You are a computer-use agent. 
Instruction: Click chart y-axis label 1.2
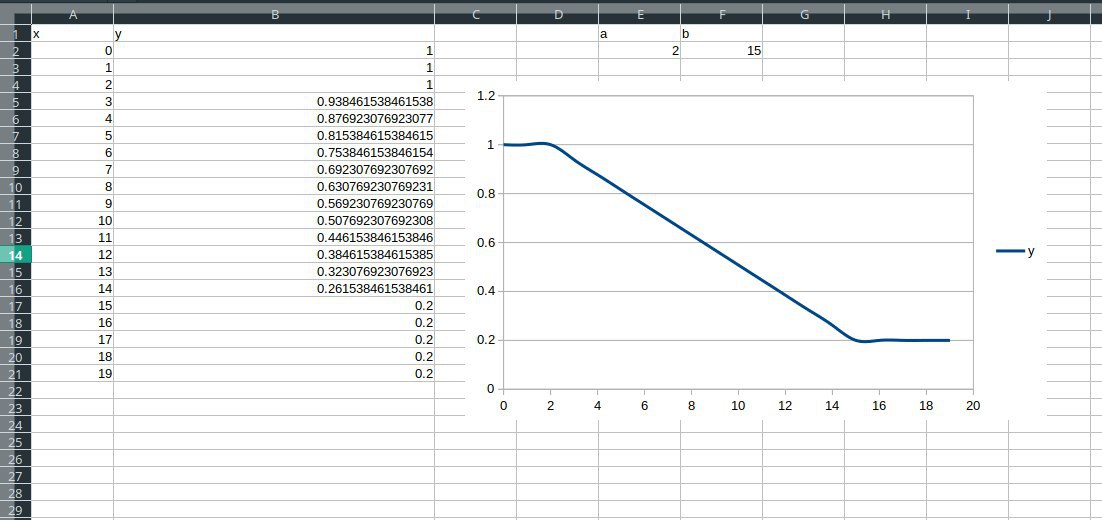tap(486, 95)
